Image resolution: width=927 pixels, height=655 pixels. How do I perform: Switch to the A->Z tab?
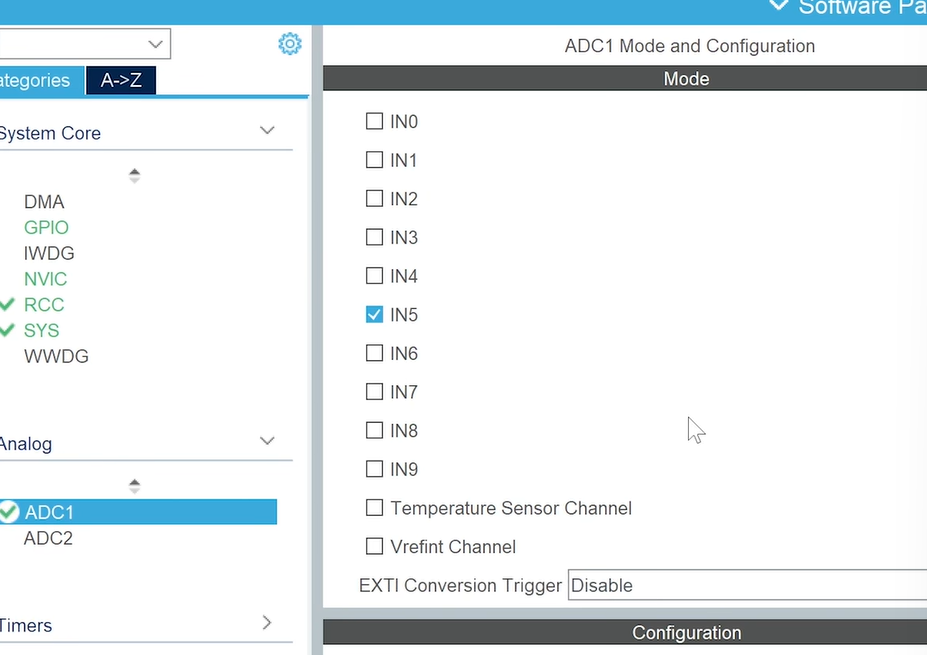[121, 80]
